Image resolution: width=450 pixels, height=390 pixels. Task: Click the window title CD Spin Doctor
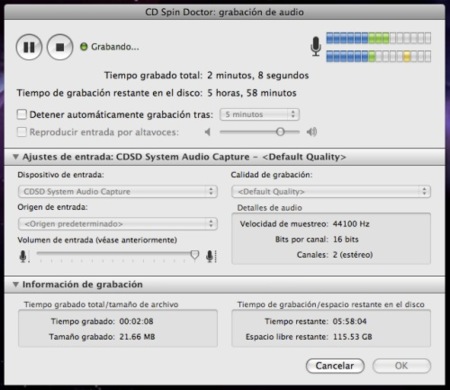(224, 12)
